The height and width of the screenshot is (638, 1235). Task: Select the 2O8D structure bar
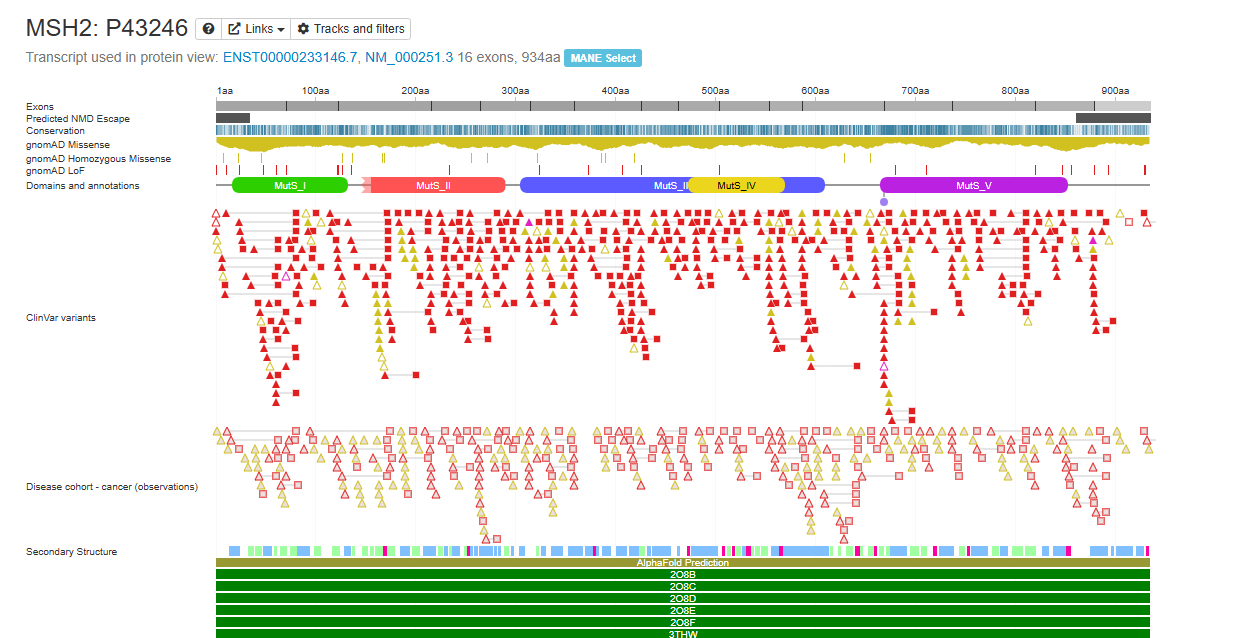point(683,598)
